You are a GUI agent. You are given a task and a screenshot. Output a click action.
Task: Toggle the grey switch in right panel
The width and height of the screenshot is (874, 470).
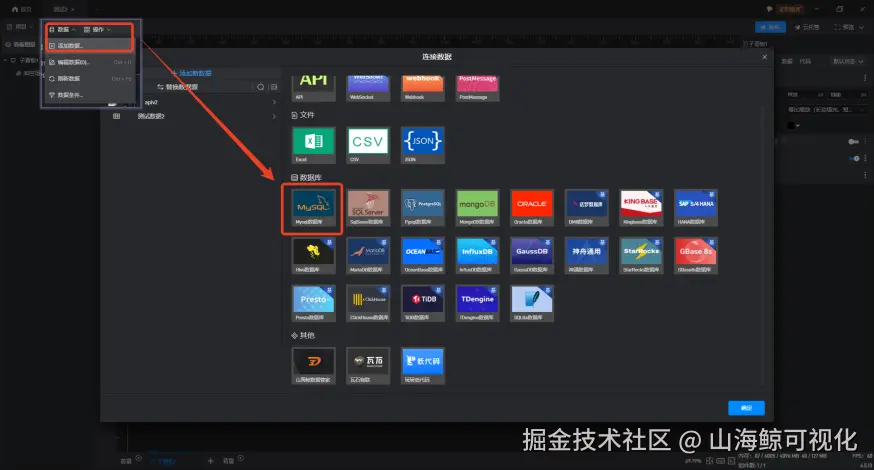tap(853, 142)
